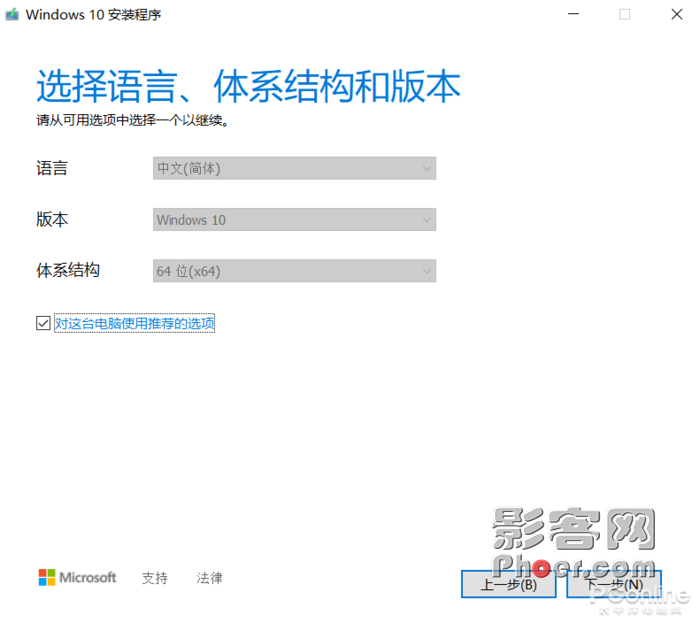
Task: Continue with 下一步(N) button
Action: (x=614, y=584)
